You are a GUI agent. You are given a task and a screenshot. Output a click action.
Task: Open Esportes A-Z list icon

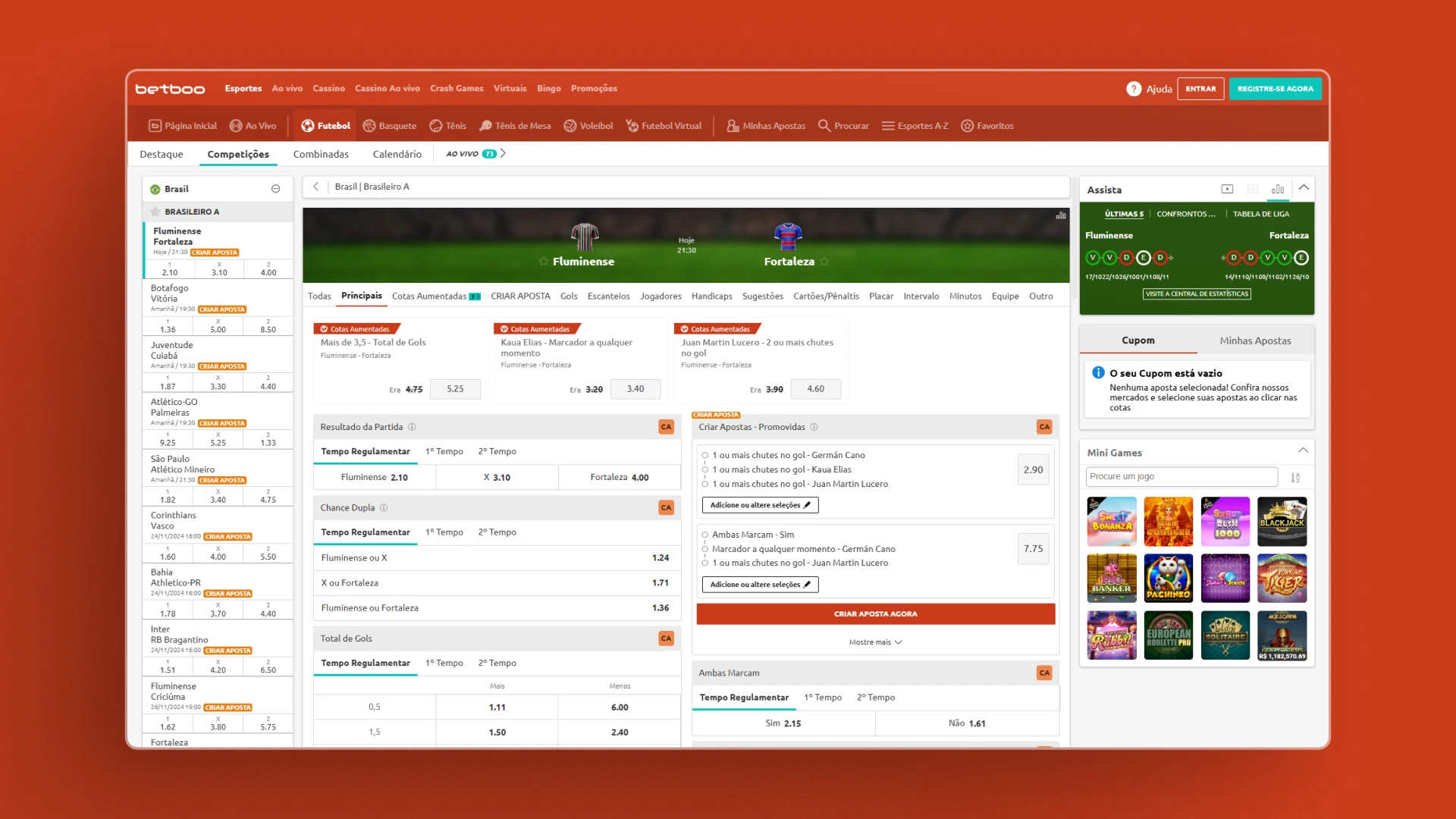[888, 126]
